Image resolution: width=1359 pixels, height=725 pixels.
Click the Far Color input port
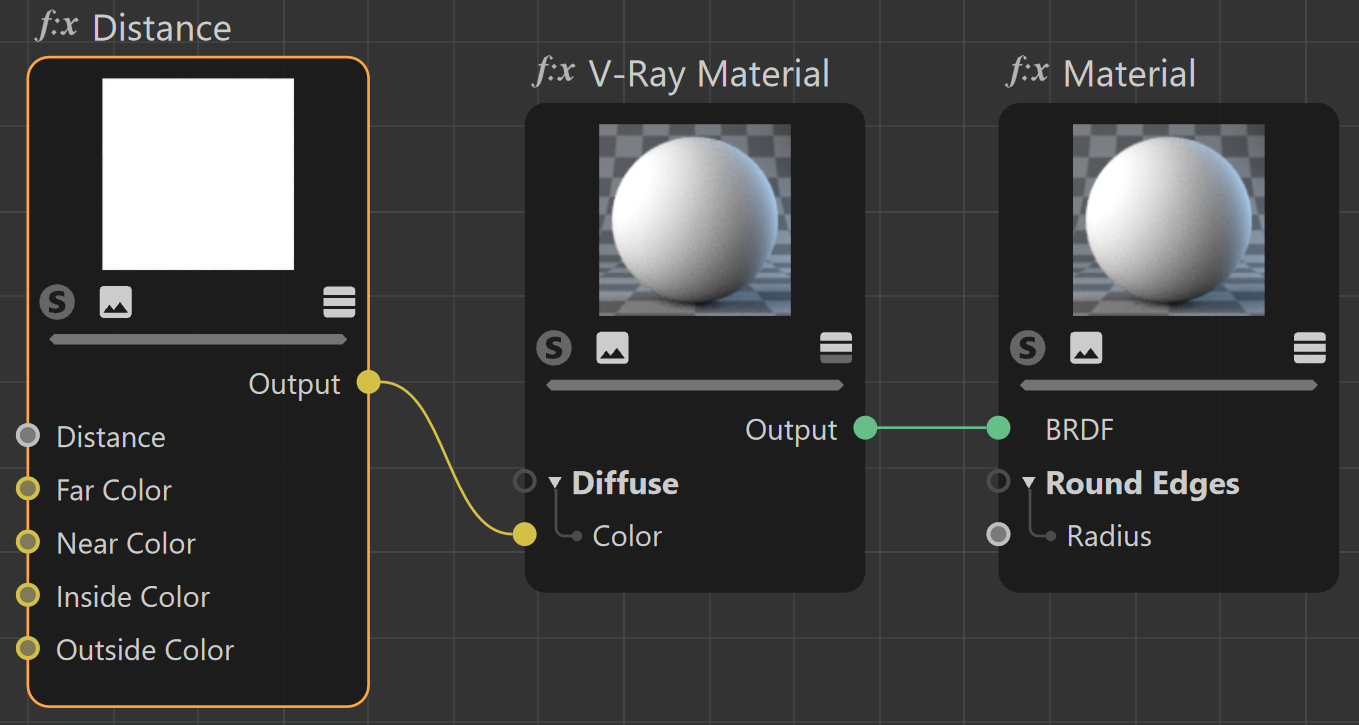tap(28, 489)
